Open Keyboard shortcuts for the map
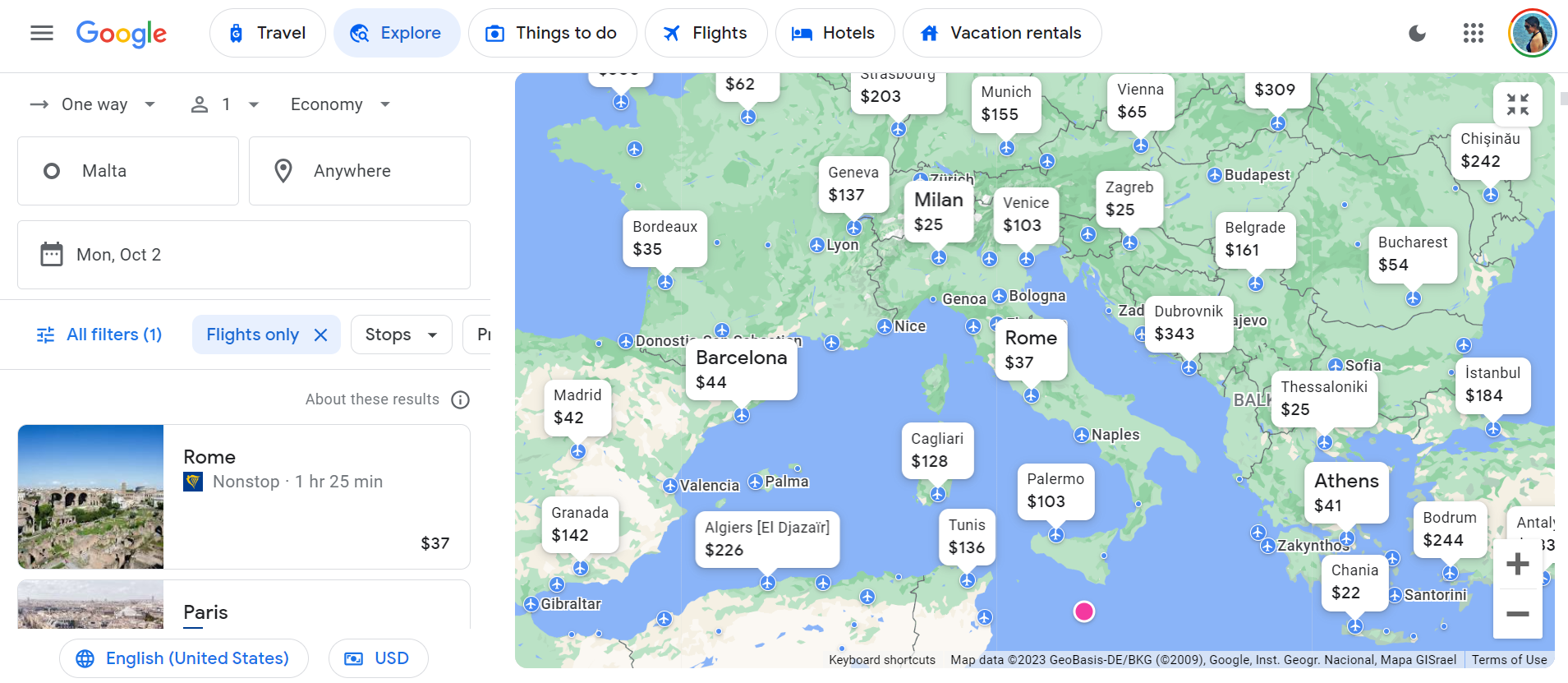Image resolution: width=1568 pixels, height=683 pixels. [882, 660]
